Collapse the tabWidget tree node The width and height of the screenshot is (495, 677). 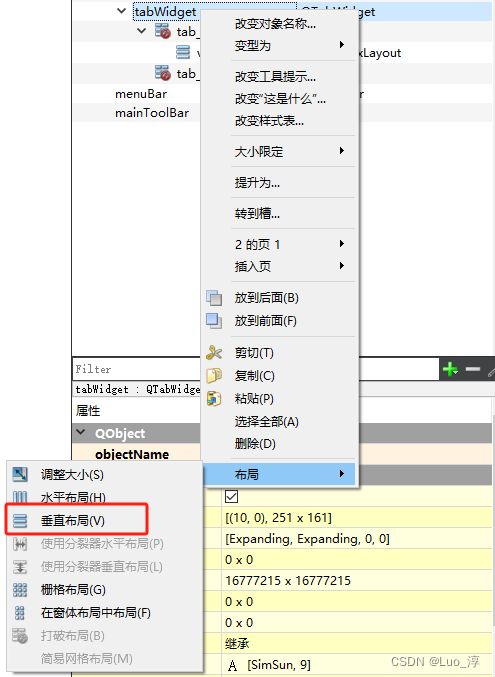(x=122, y=11)
